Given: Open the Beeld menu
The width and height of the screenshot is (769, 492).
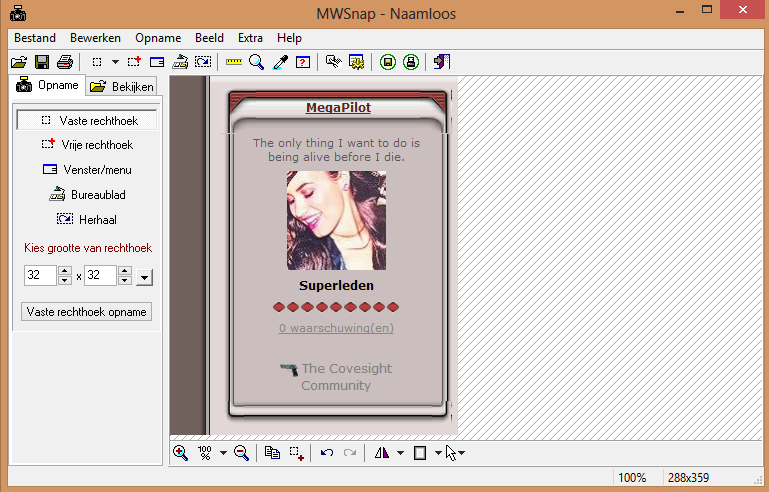Looking at the screenshot, I should [209, 38].
